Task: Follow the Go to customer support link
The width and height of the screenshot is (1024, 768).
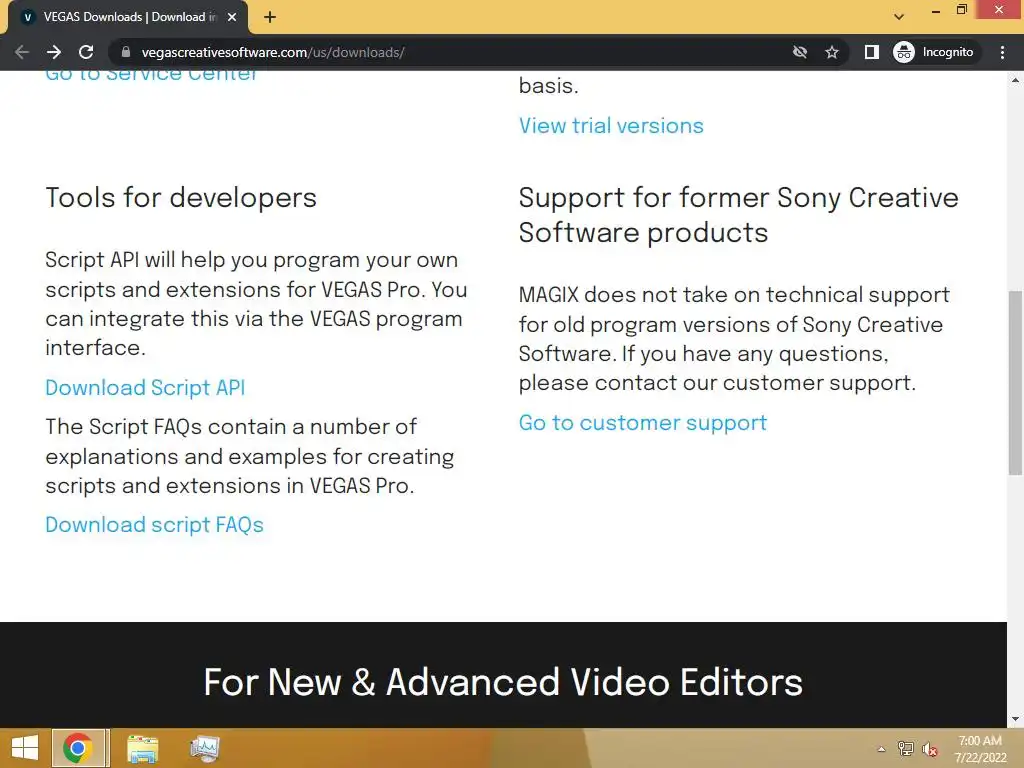Action: (643, 423)
